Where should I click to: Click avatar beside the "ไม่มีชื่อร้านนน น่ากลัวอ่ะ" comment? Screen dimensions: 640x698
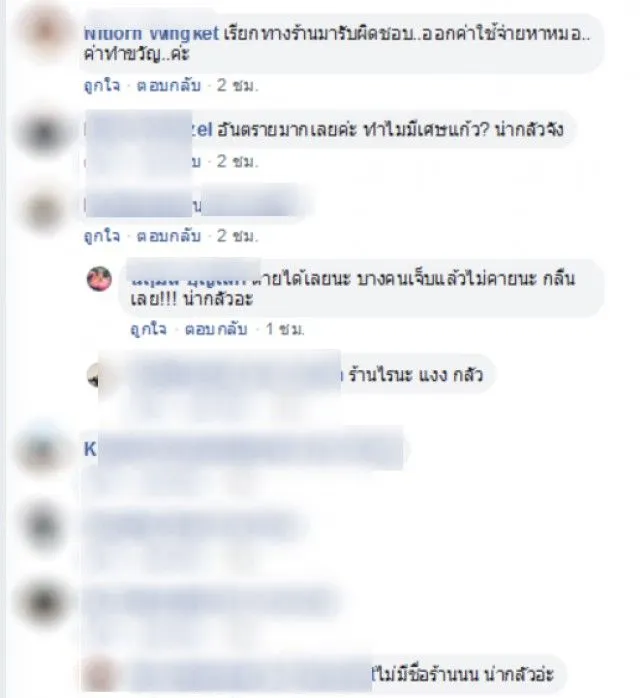100,675
